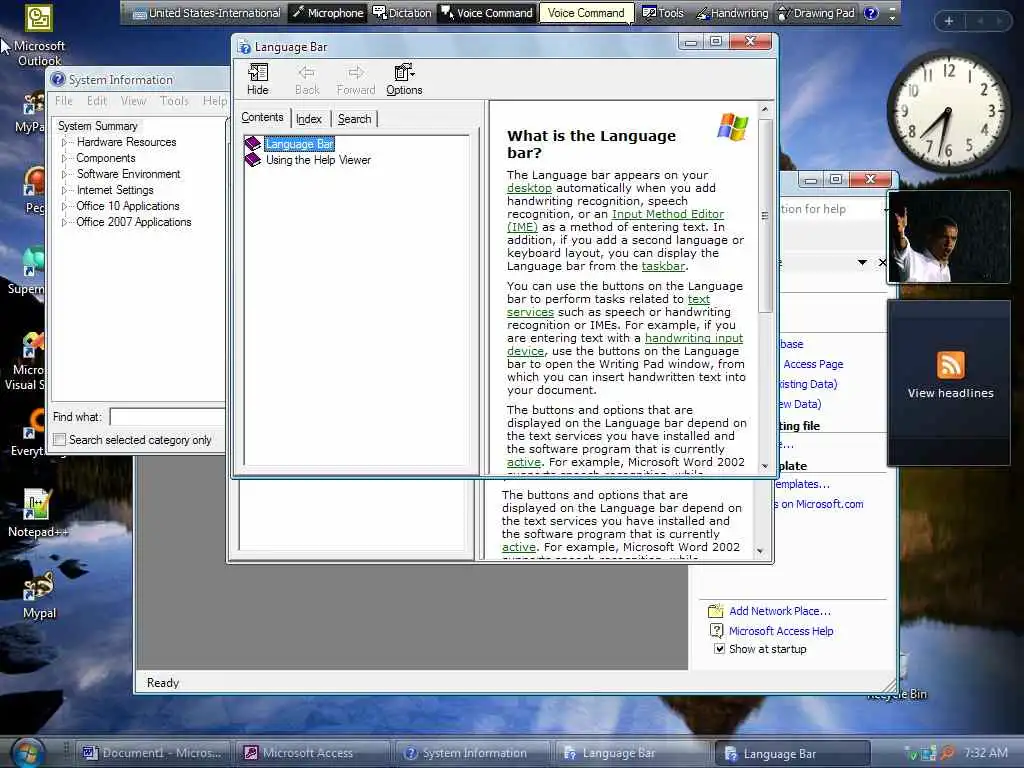Select the Using the Help Viewer book icon
The height and width of the screenshot is (768, 1024).
click(x=253, y=160)
